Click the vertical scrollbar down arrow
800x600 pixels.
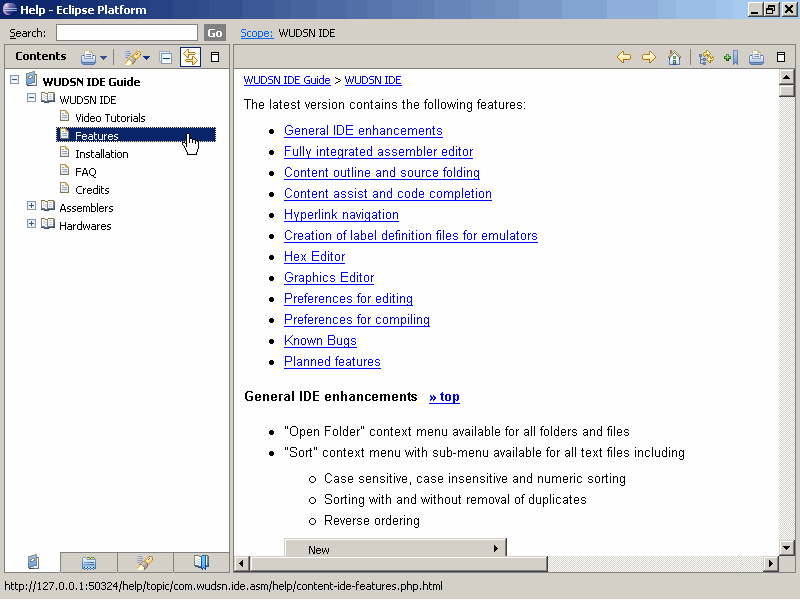point(786,548)
